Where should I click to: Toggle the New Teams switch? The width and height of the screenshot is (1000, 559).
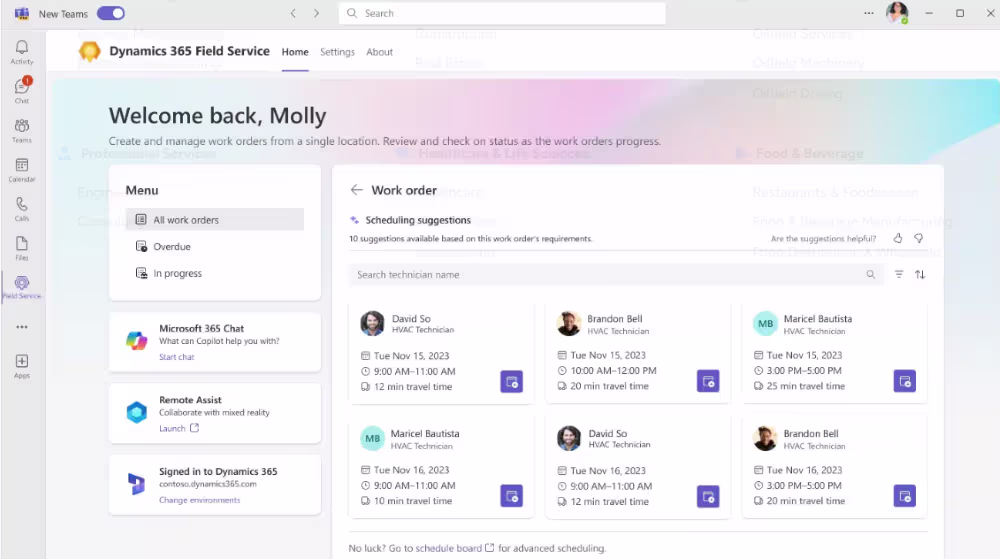(x=111, y=14)
